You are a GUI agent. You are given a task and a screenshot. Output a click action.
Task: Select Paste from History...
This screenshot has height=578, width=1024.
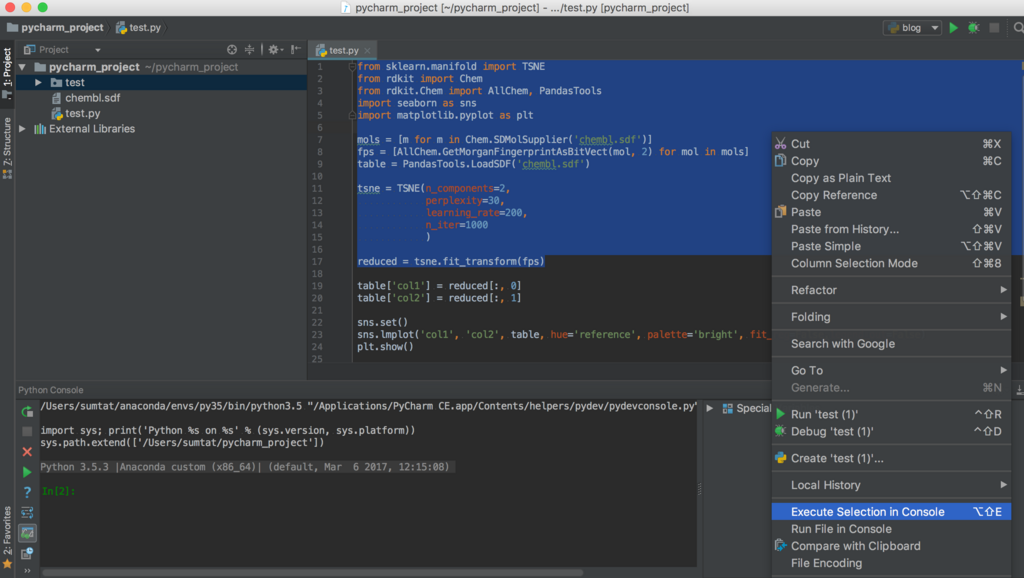(891, 229)
